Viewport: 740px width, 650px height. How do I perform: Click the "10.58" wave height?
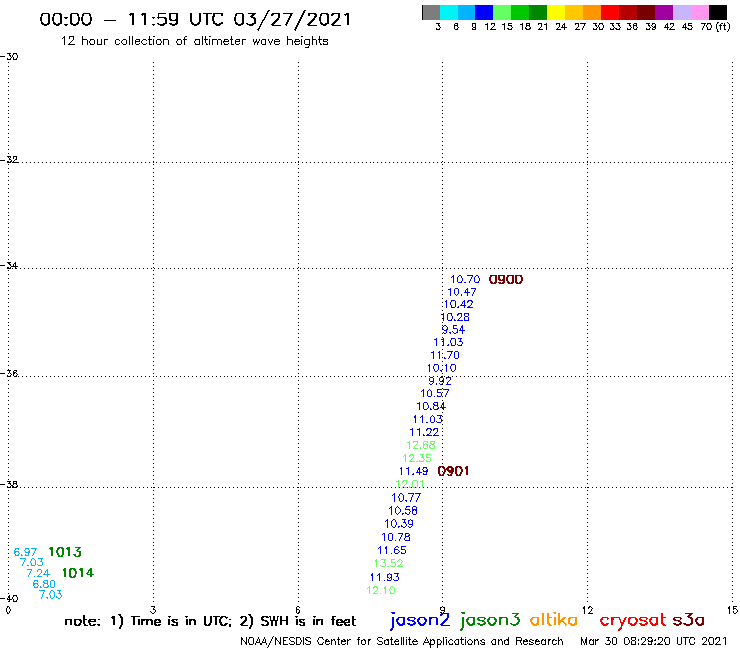tap(403, 511)
